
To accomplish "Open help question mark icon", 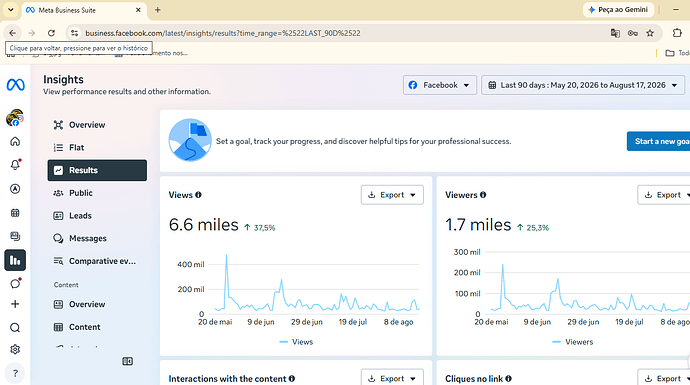I will pos(15,373).
